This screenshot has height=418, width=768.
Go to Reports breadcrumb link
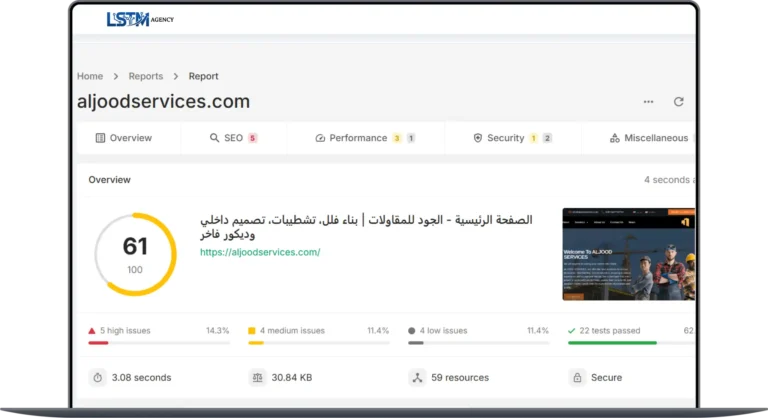tap(146, 76)
